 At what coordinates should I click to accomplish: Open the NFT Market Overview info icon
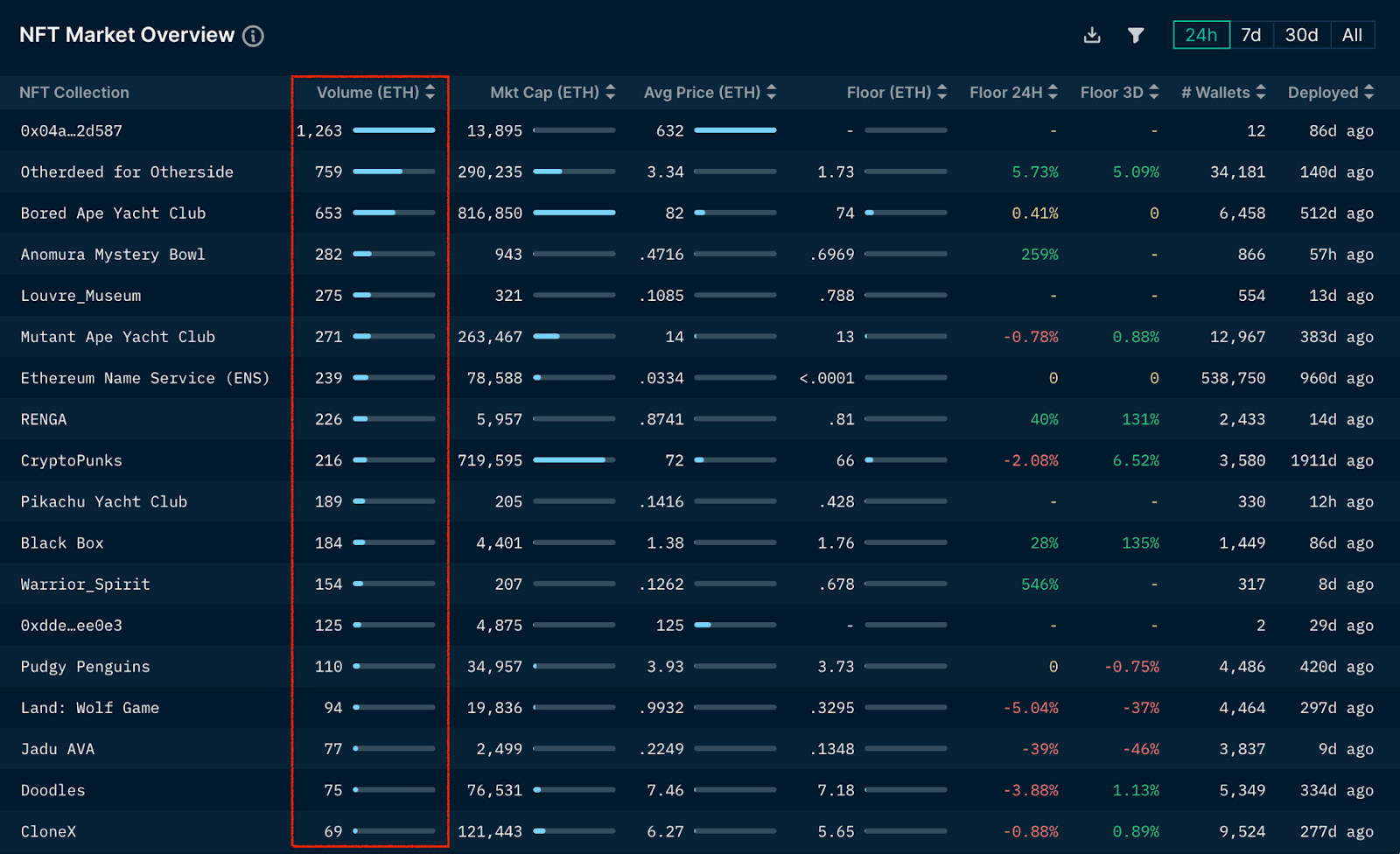point(253,36)
